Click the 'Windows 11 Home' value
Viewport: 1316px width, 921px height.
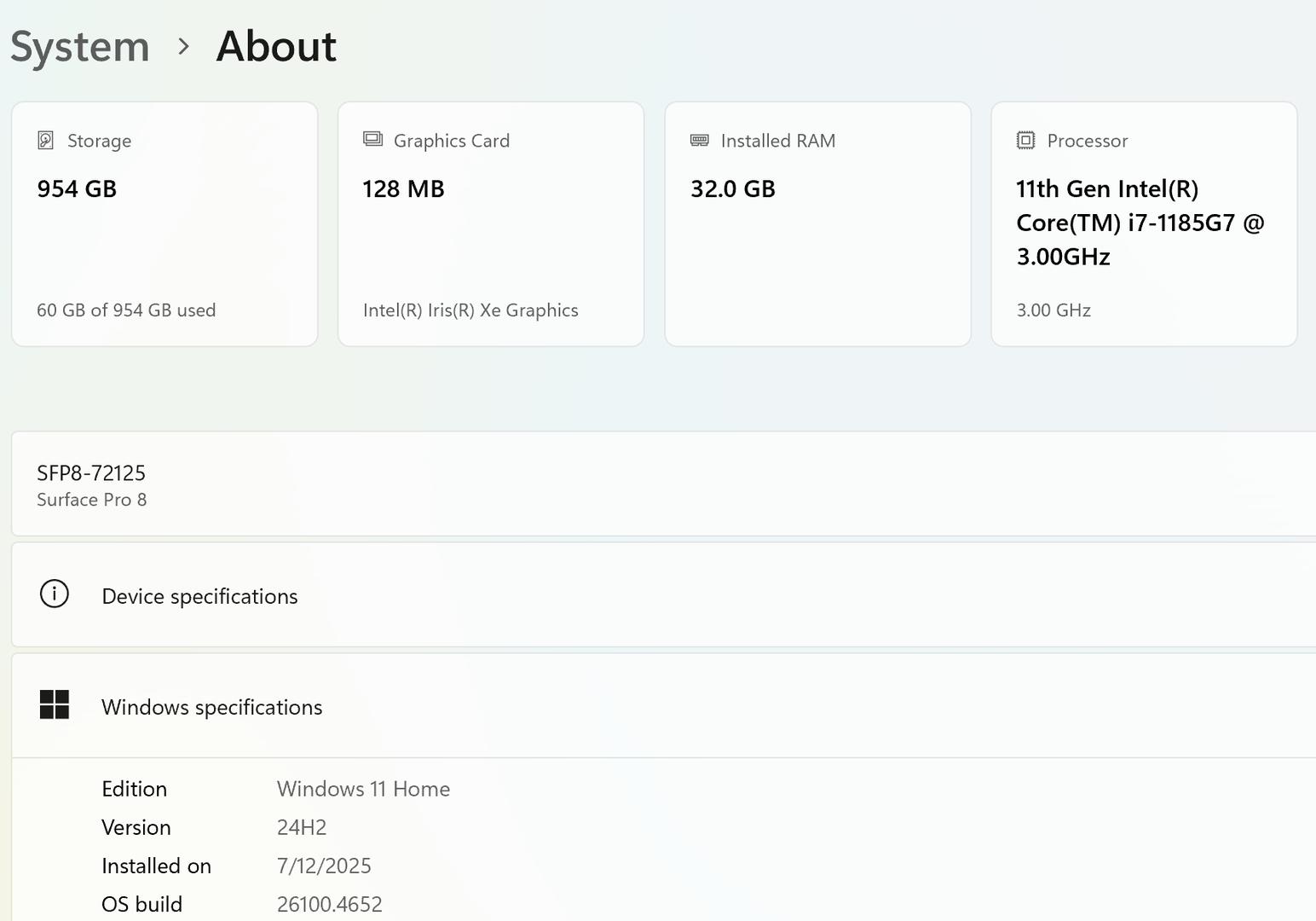(x=363, y=789)
